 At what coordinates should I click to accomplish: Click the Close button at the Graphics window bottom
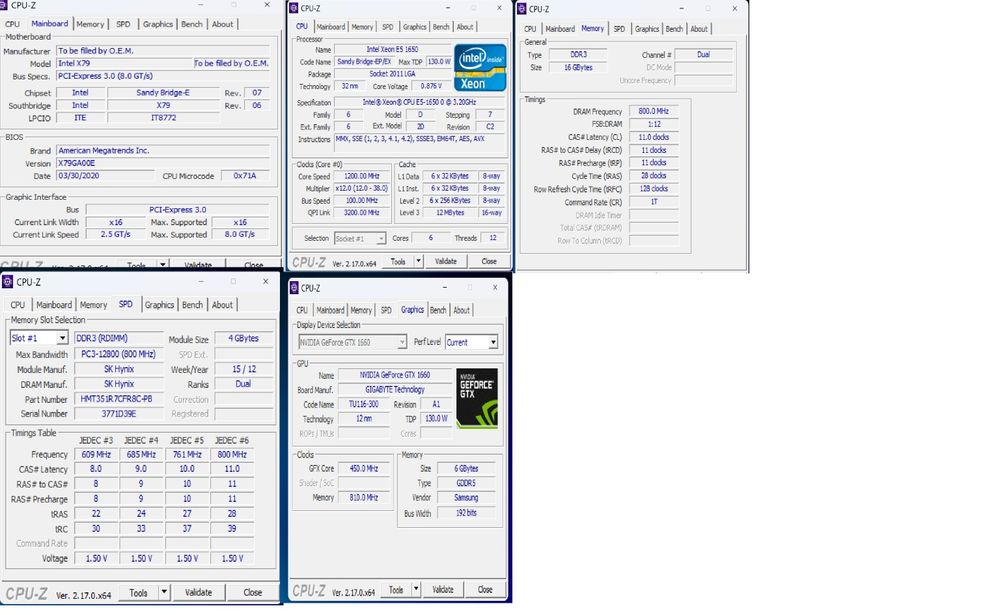(x=485, y=589)
